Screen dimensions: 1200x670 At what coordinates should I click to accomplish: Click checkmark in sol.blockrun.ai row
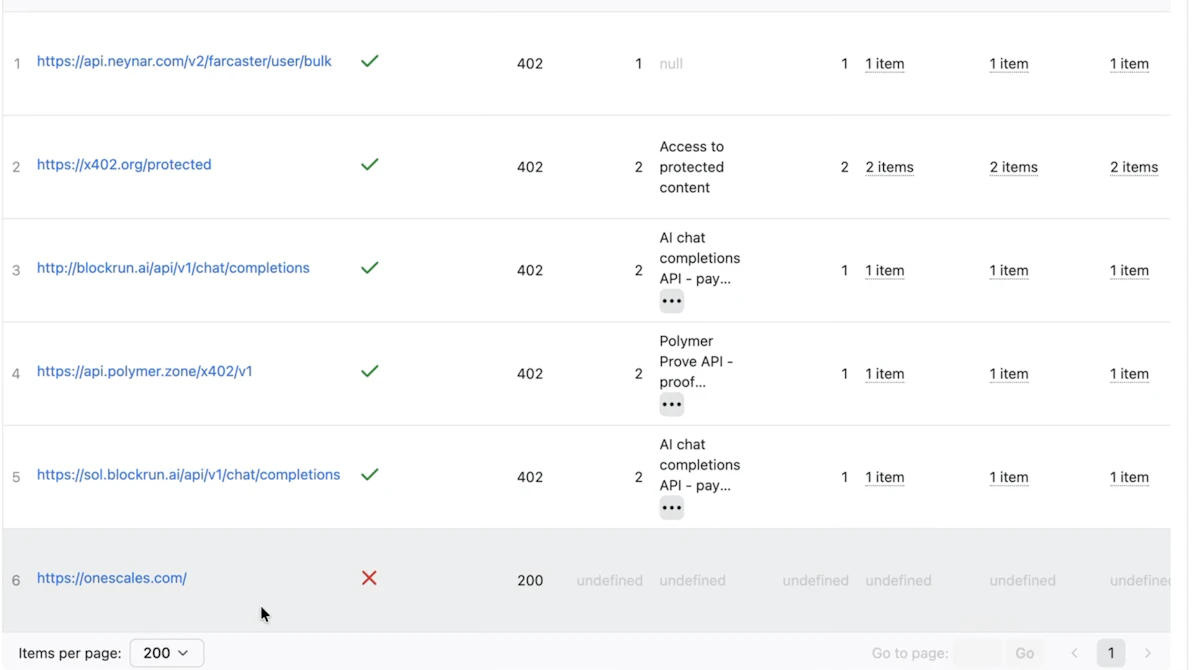point(369,474)
